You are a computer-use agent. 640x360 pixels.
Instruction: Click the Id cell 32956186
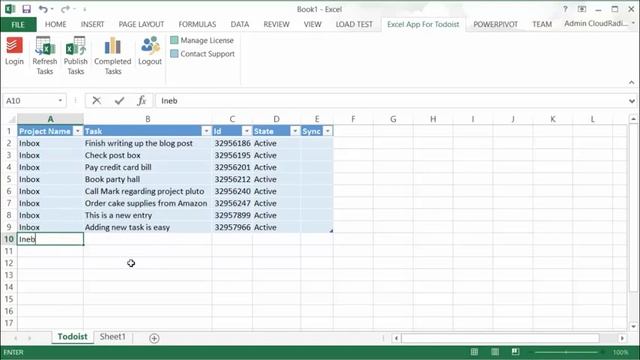pos(232,143)
